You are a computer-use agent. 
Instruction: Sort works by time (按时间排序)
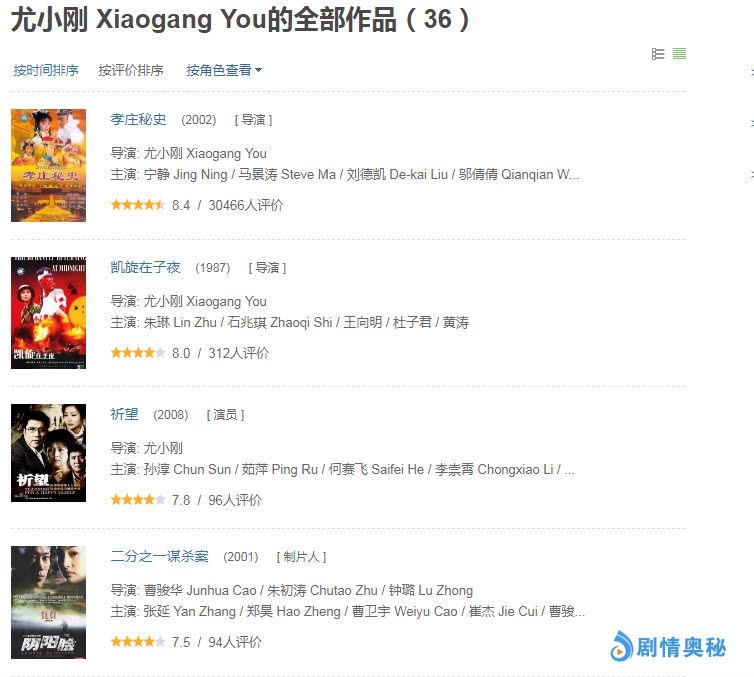click(x=46, y=70)
